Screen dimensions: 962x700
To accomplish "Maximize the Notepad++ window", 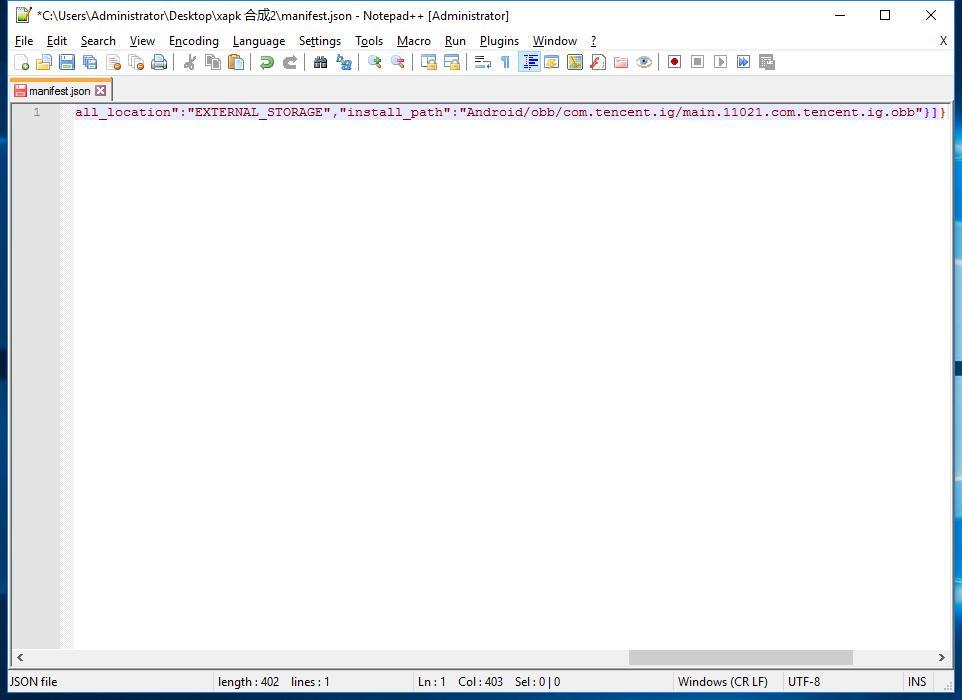I will coord(885,15).
